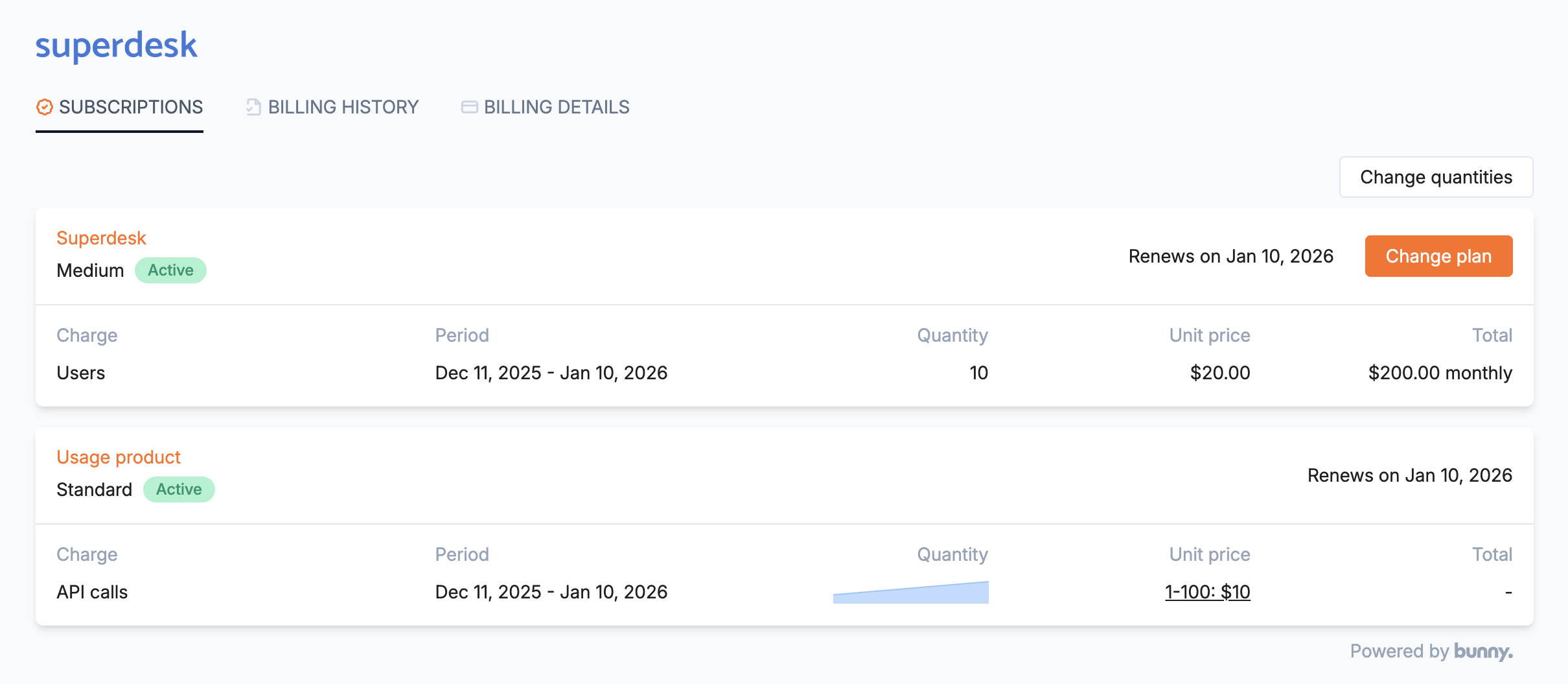Click the API calls usage chart
Screen dimensions: 1568x684
point(910,592)
